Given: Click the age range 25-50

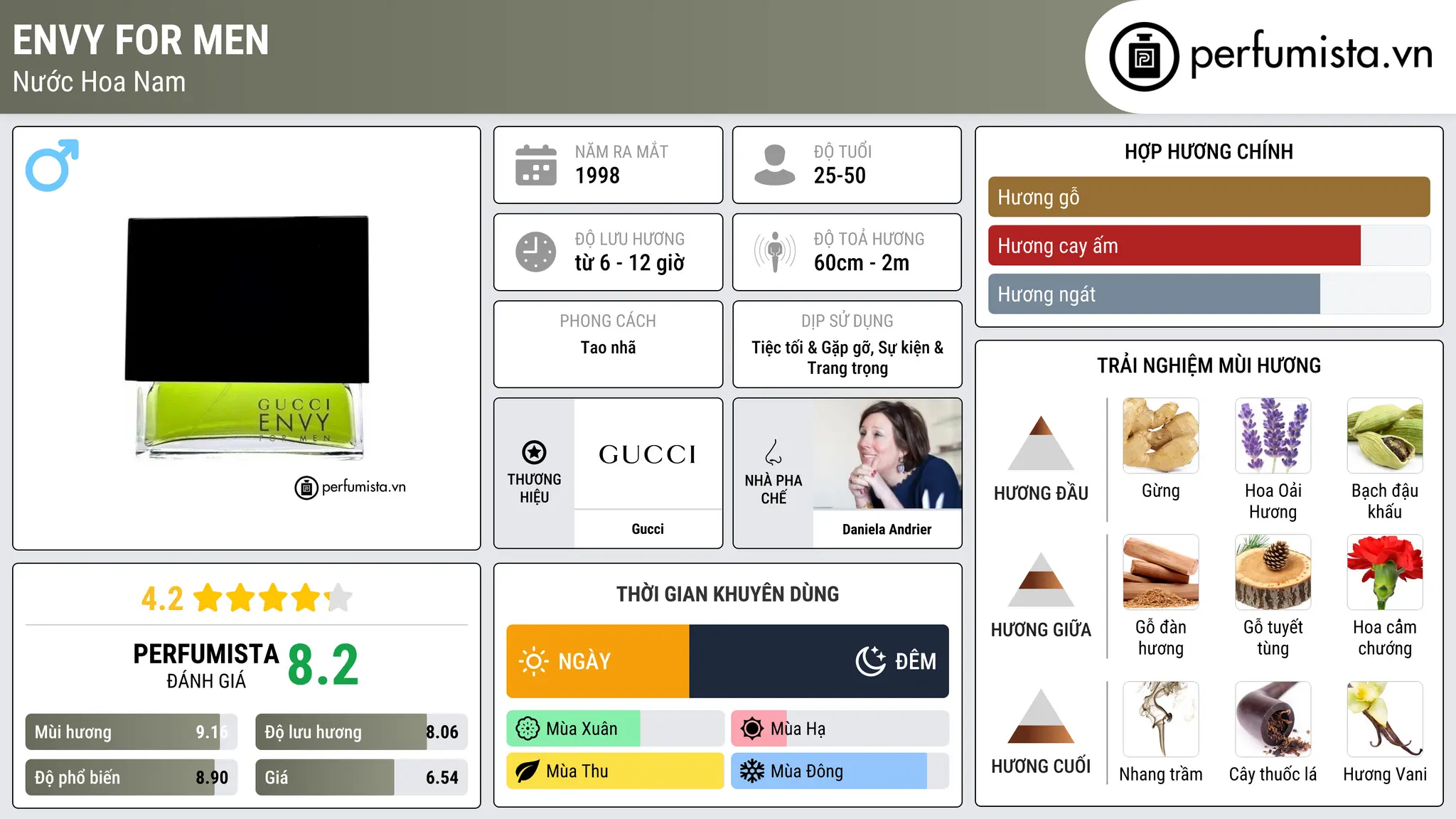Looking at the screenshot, I should click(840, 176).
